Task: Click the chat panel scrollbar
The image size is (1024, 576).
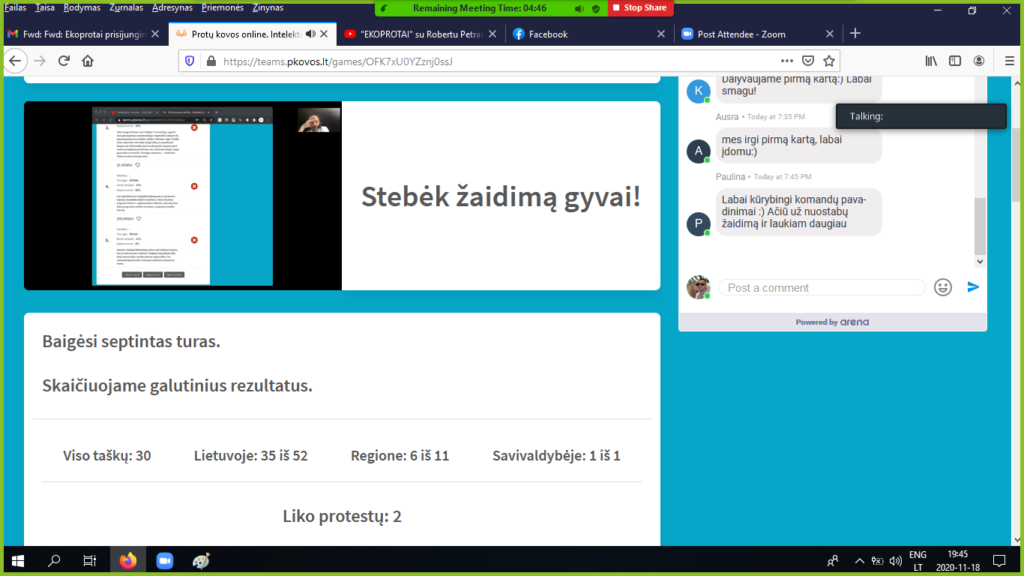Action: pos(980,224)
